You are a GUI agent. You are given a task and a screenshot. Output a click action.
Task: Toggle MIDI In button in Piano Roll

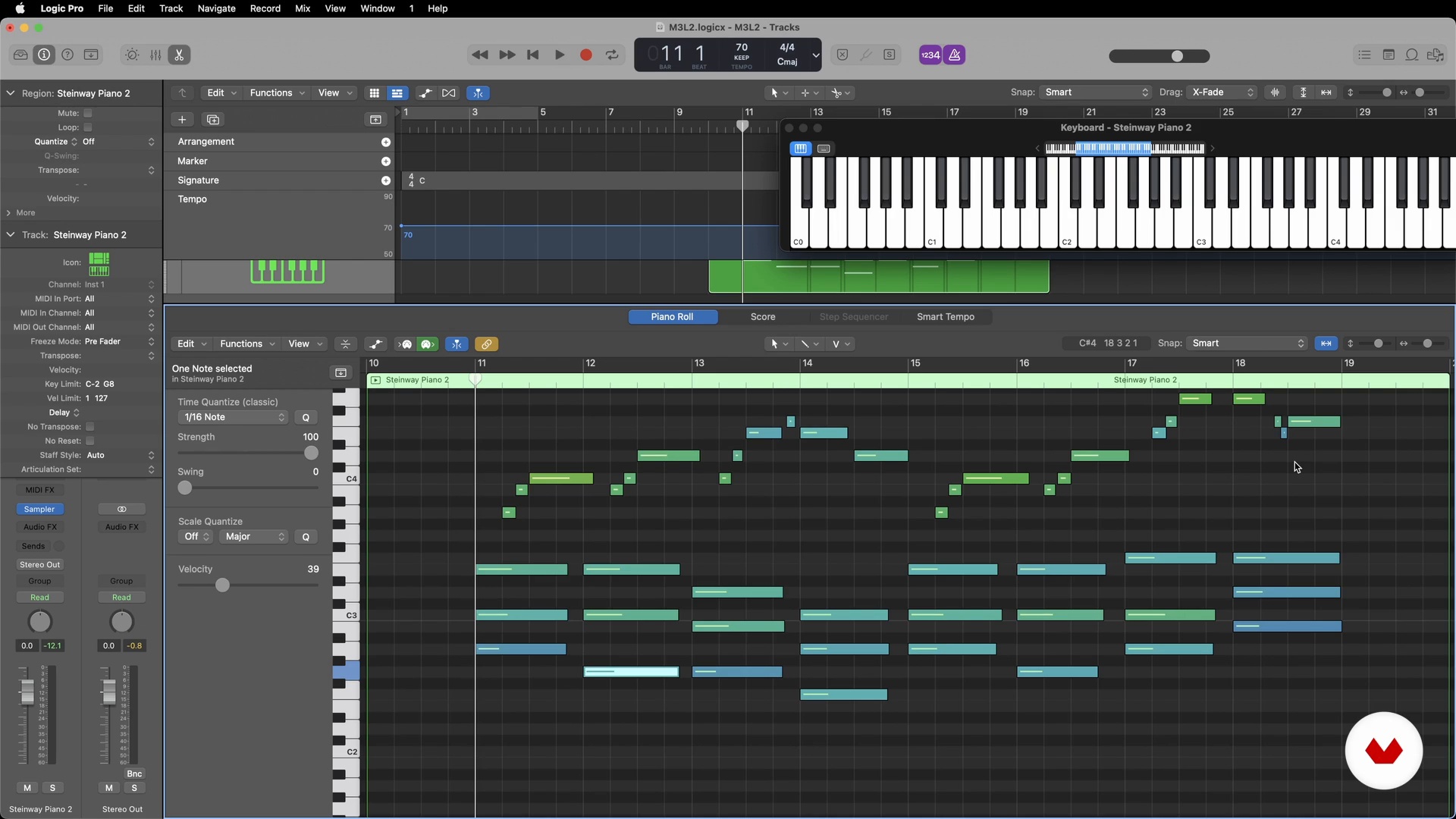point(406,344)
